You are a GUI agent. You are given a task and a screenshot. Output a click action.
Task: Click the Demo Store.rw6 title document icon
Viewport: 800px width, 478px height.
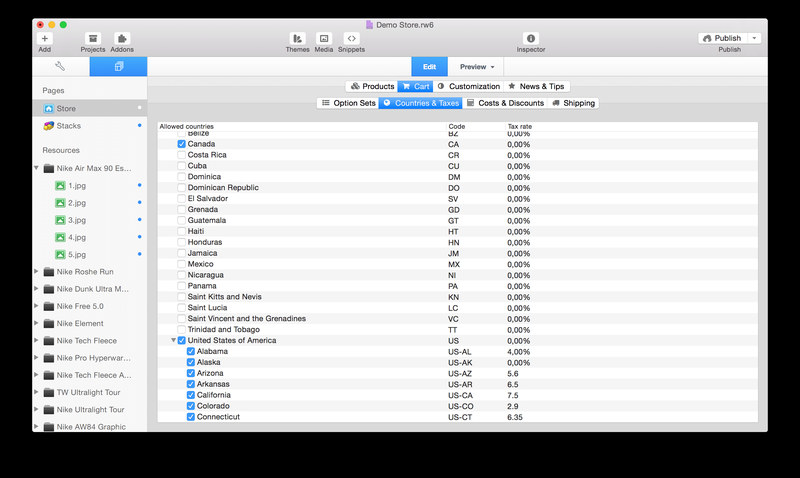click(x=369, y=24)
